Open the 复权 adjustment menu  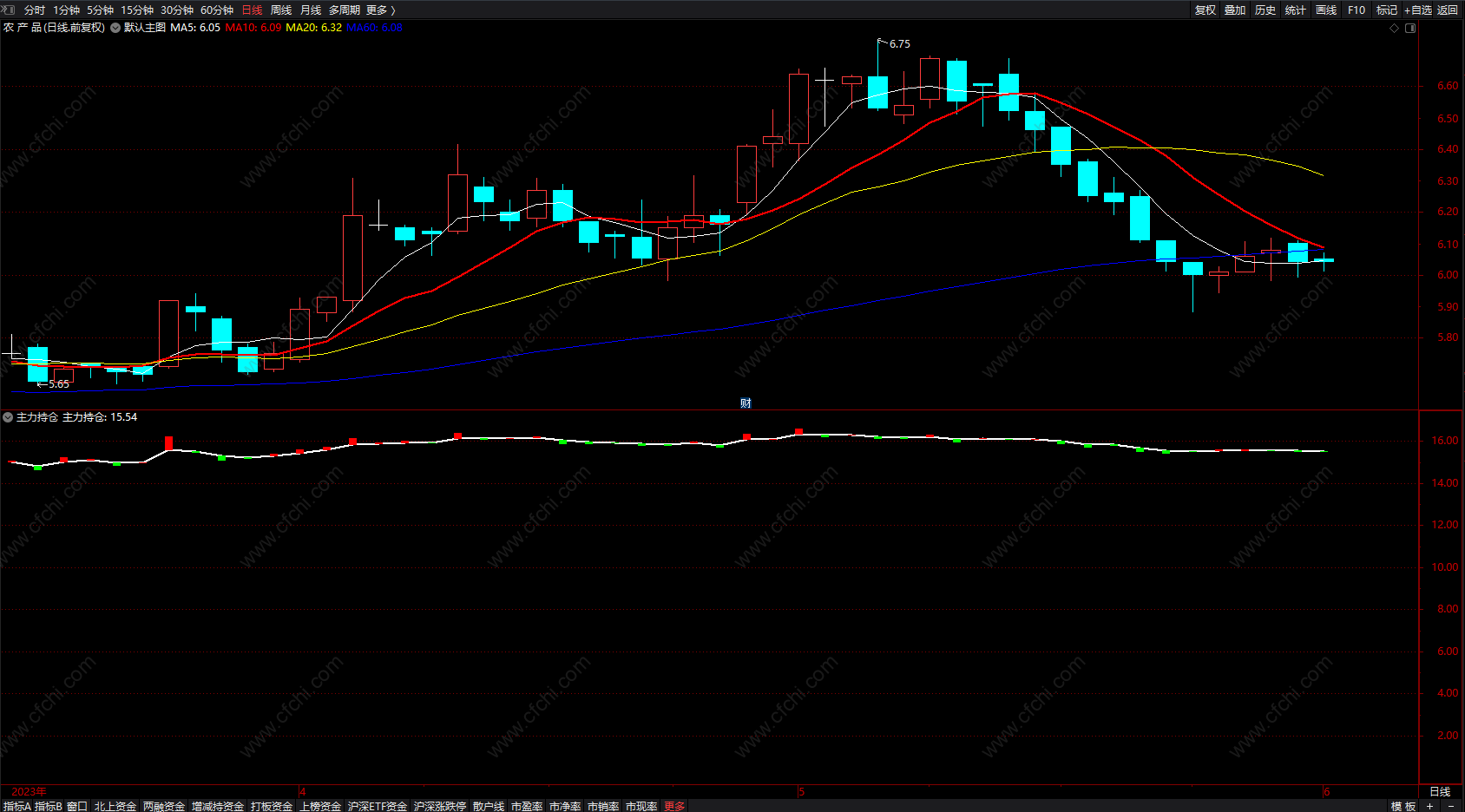point(1206,10)
